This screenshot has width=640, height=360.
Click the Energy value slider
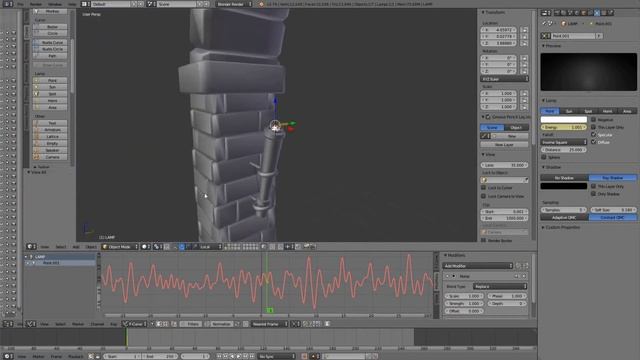point(564,127)
